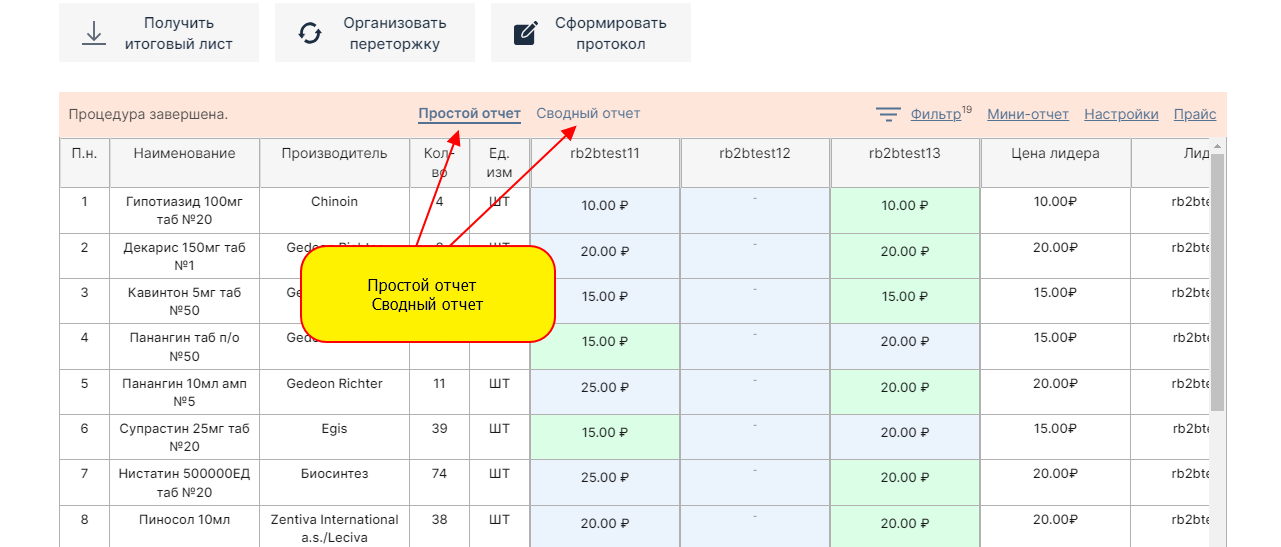Click the filter lines icon
Viewport: 1281px width, 547px height.
888,114
